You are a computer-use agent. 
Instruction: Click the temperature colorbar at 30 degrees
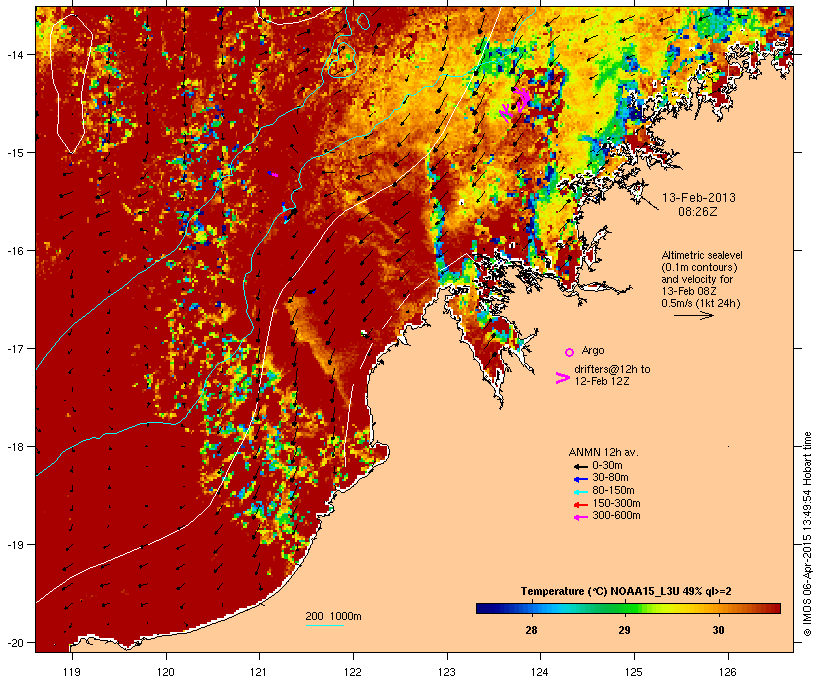tap(719, 608)
